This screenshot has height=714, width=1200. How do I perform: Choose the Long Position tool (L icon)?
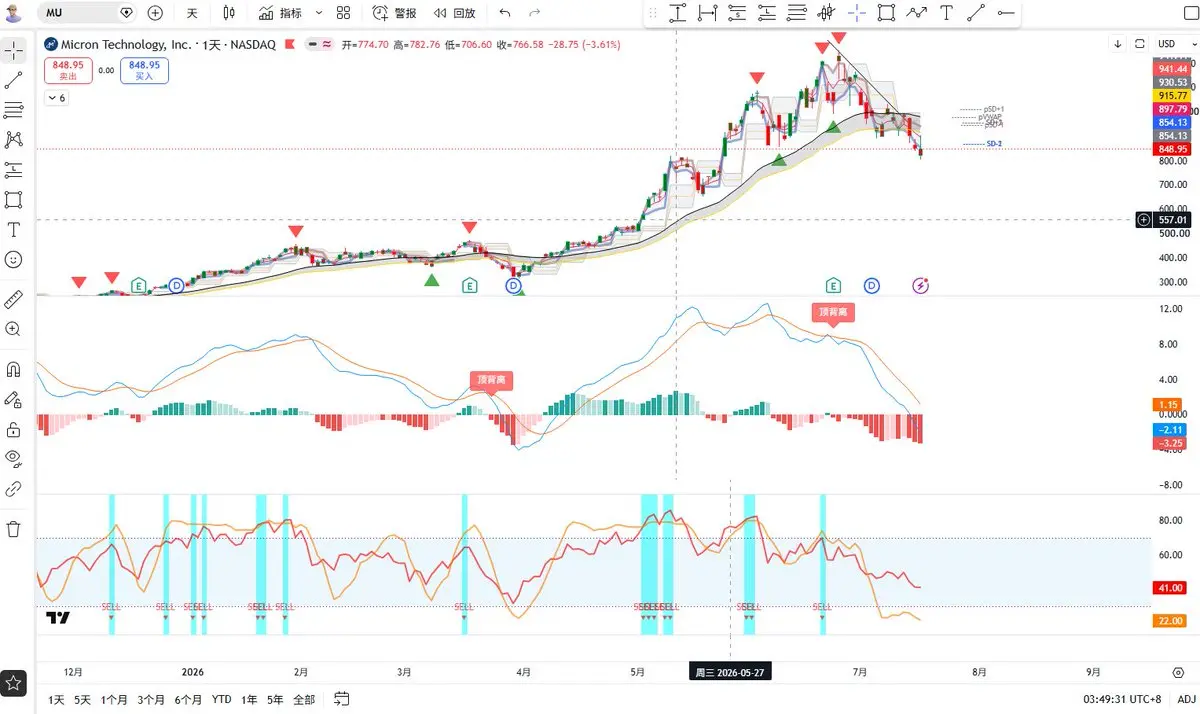pos(767,13)
